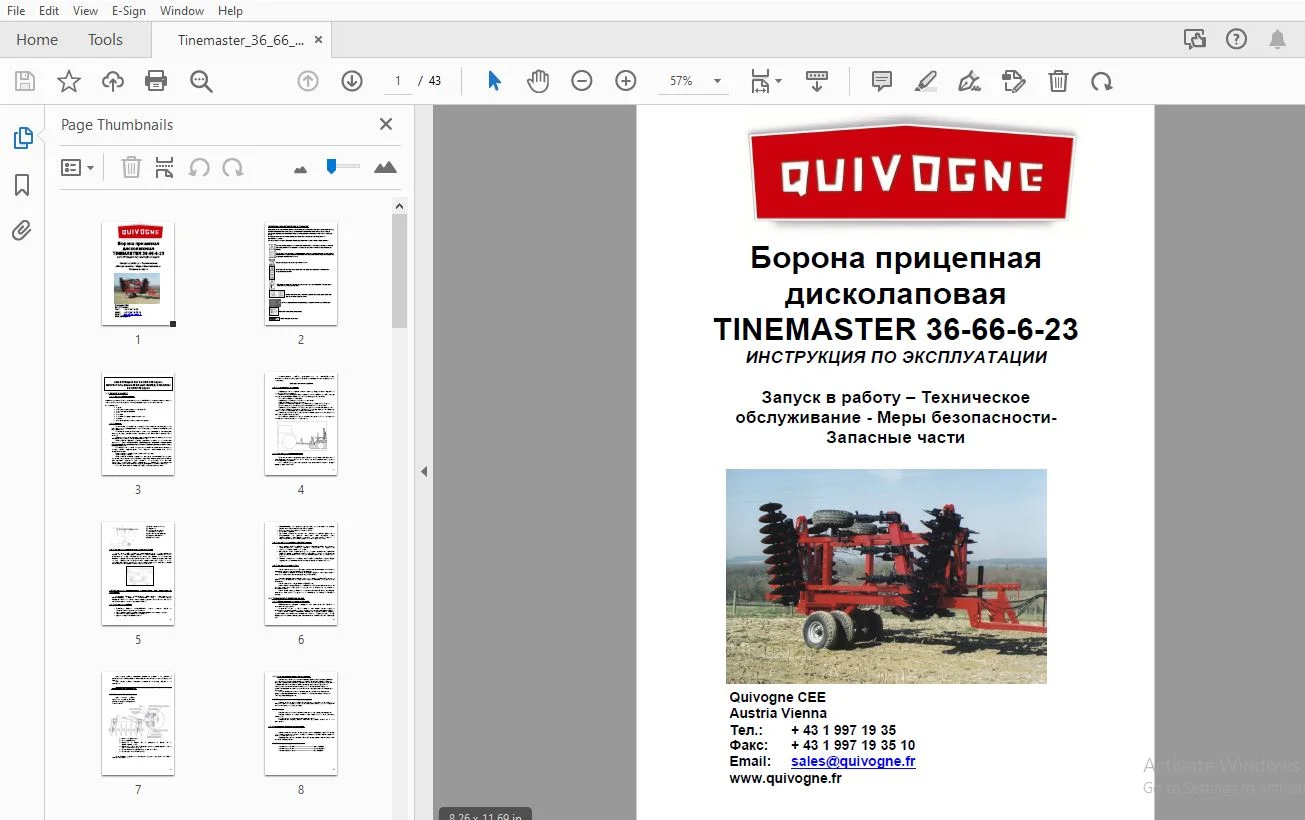Open the Sign document pen tool

click(x=969, y=81)
